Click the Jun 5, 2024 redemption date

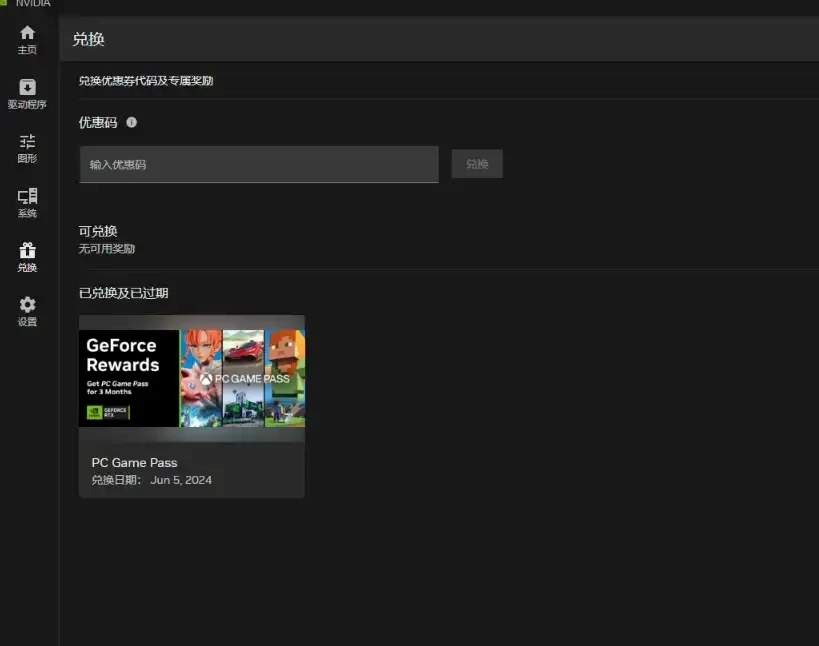(181, 480)
